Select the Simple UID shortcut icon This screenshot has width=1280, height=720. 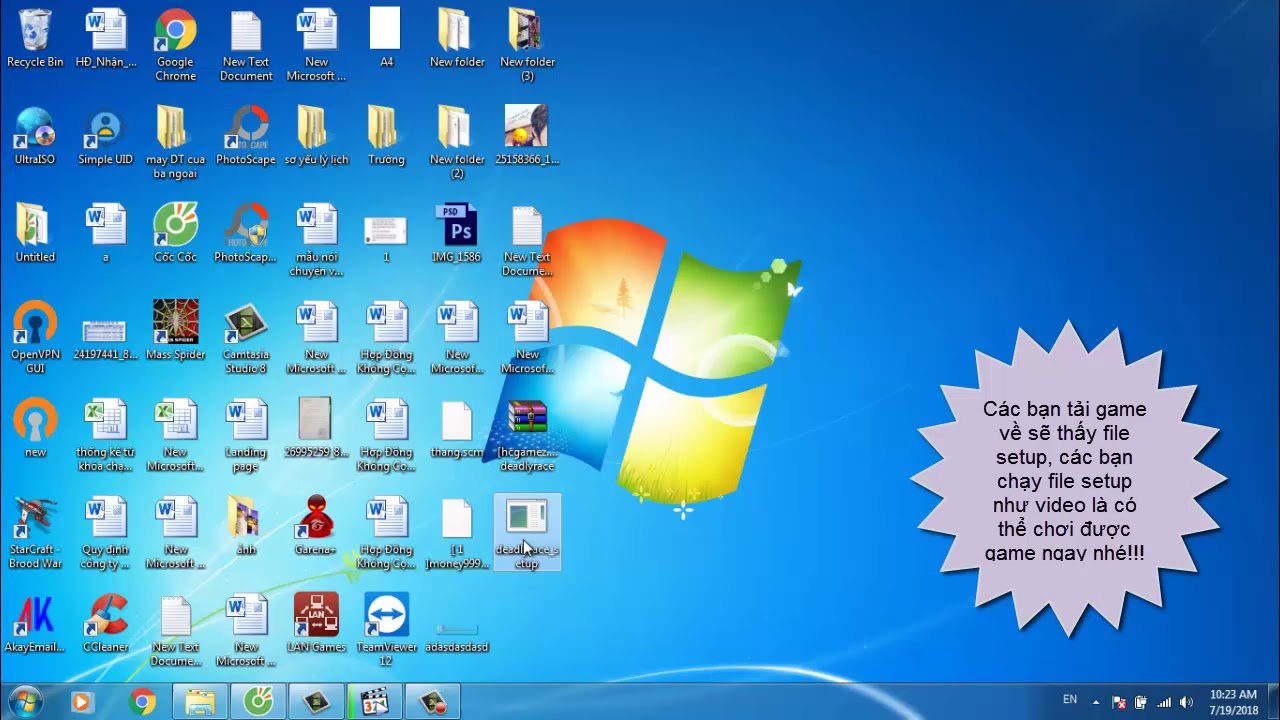tap(105, 135)
